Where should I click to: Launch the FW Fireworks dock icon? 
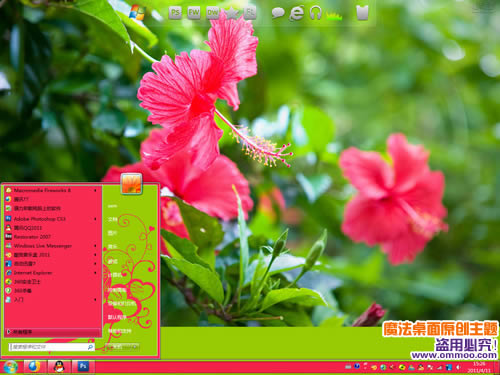tap(194, 13)
